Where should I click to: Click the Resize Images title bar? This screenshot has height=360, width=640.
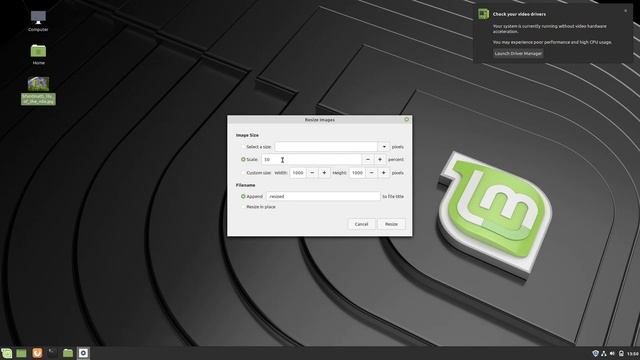click(x=320, y=120)
